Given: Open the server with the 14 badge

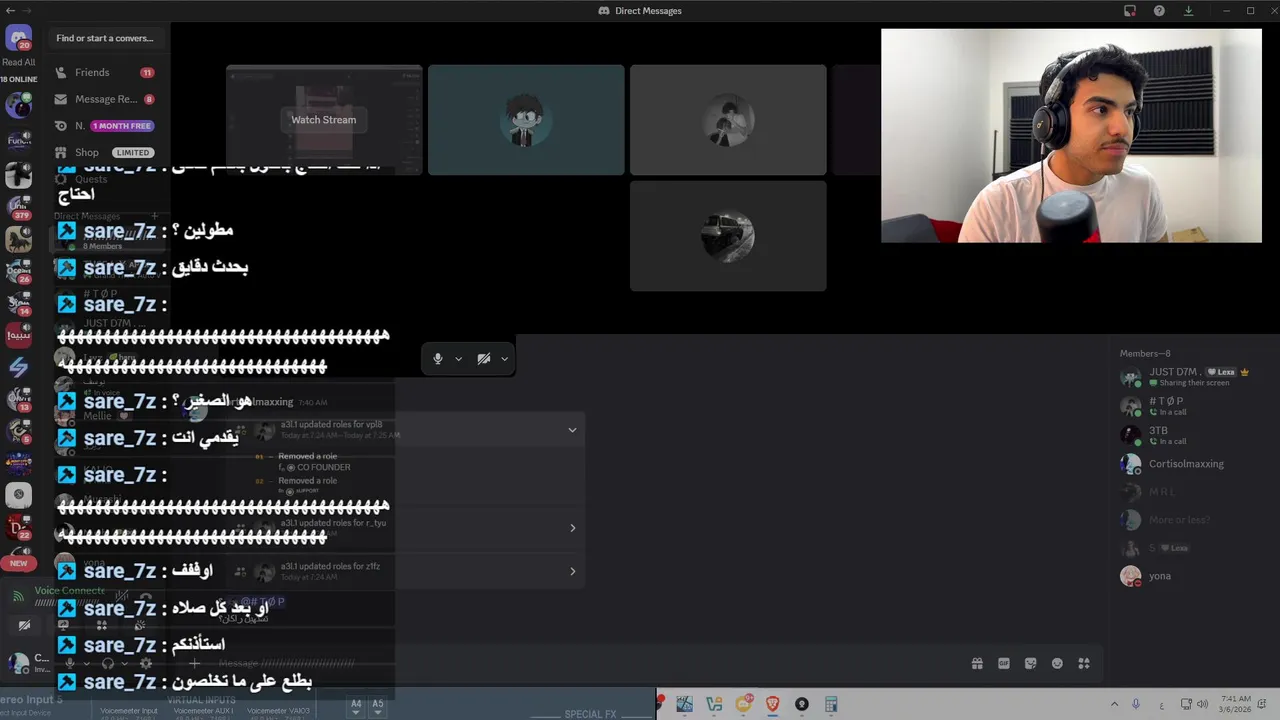Looking at the screenshot, I should (18, 304).
